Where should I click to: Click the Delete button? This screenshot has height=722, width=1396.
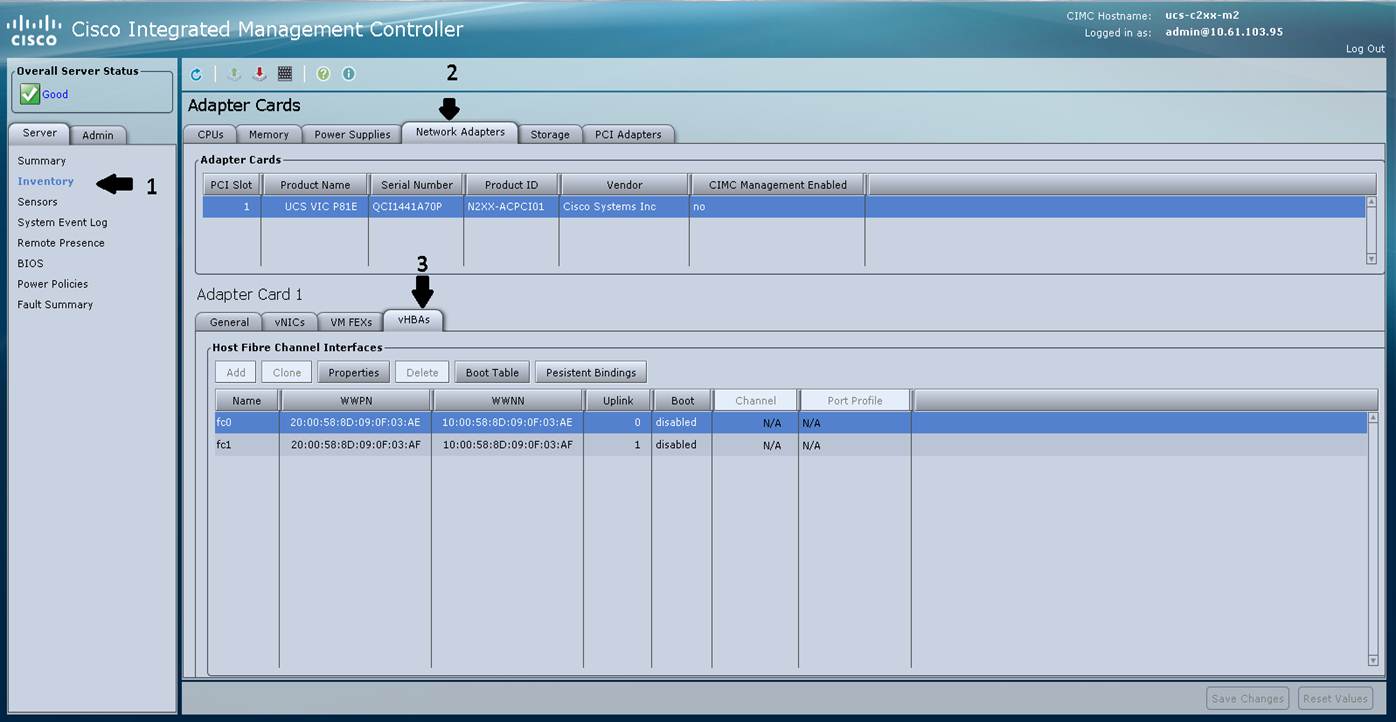[422, 372]
